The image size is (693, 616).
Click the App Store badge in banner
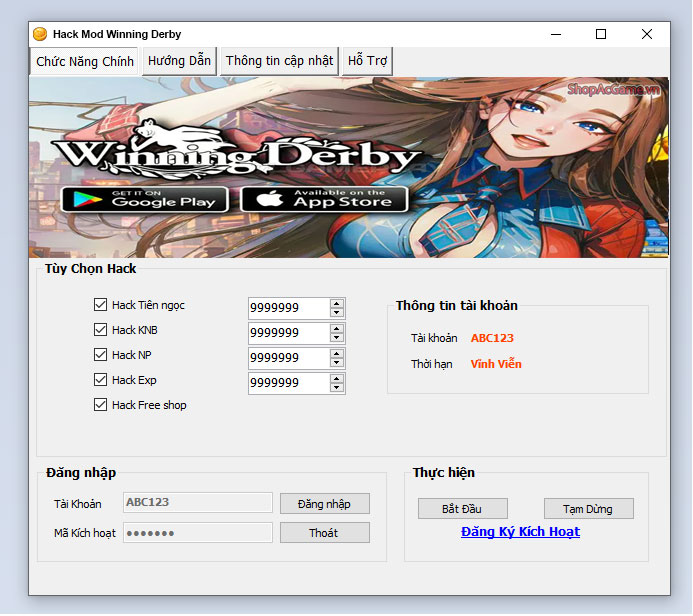click(x=324, y=199)
